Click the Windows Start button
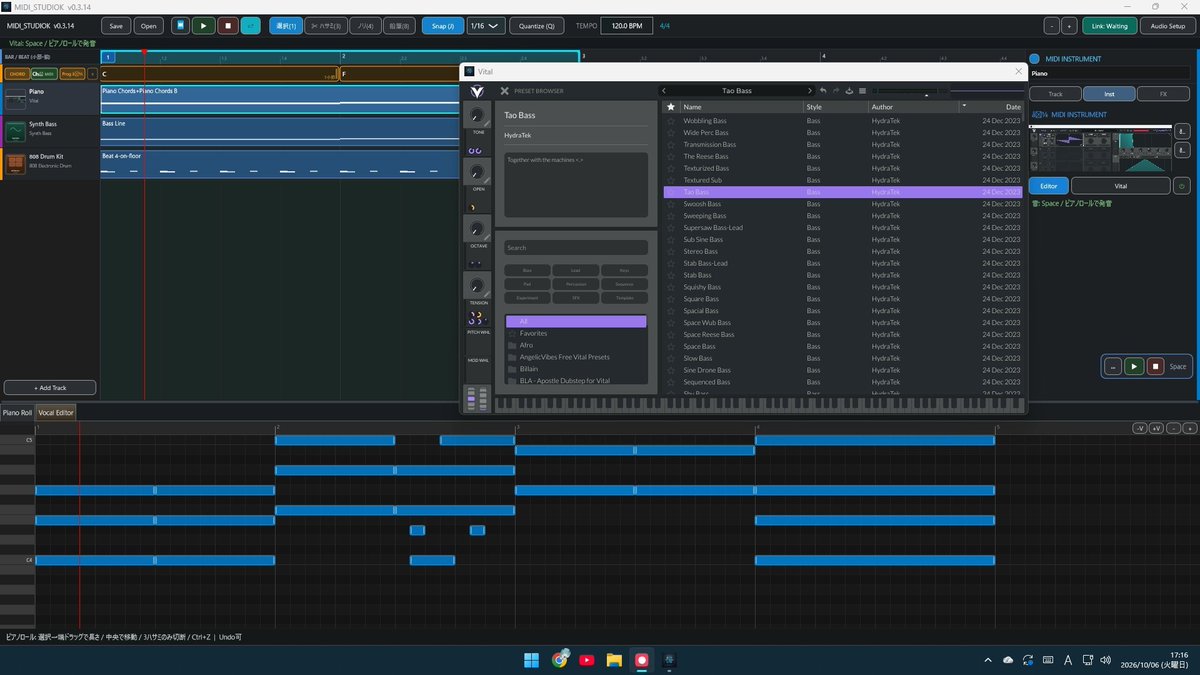The height and width of the screenshot is (675, 1200). pyautogui.click(x=532, y=659)
